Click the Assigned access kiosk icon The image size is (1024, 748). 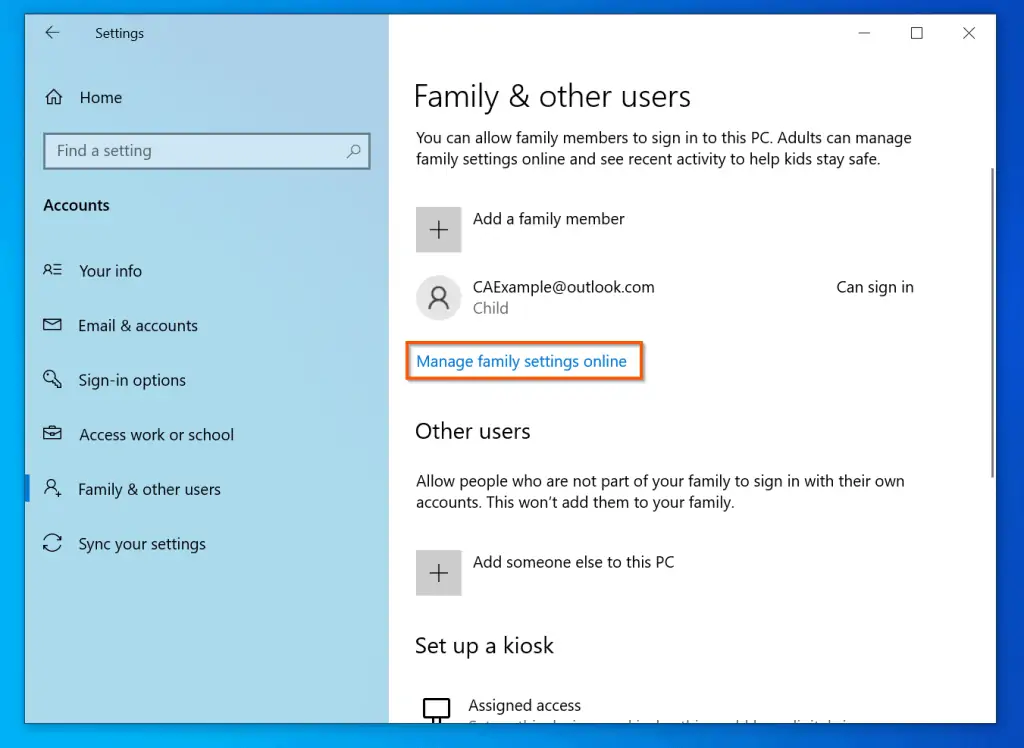tap(437, 707)
